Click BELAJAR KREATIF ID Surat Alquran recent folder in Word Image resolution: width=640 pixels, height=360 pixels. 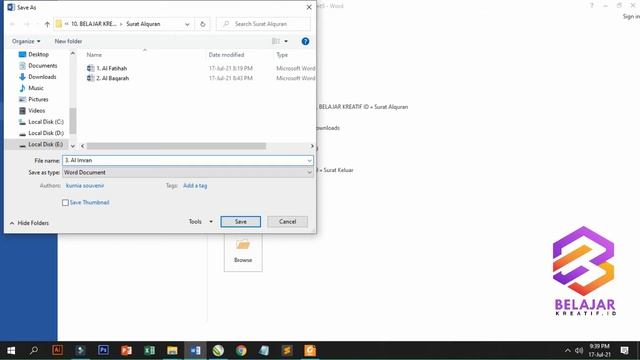[363, 107]
